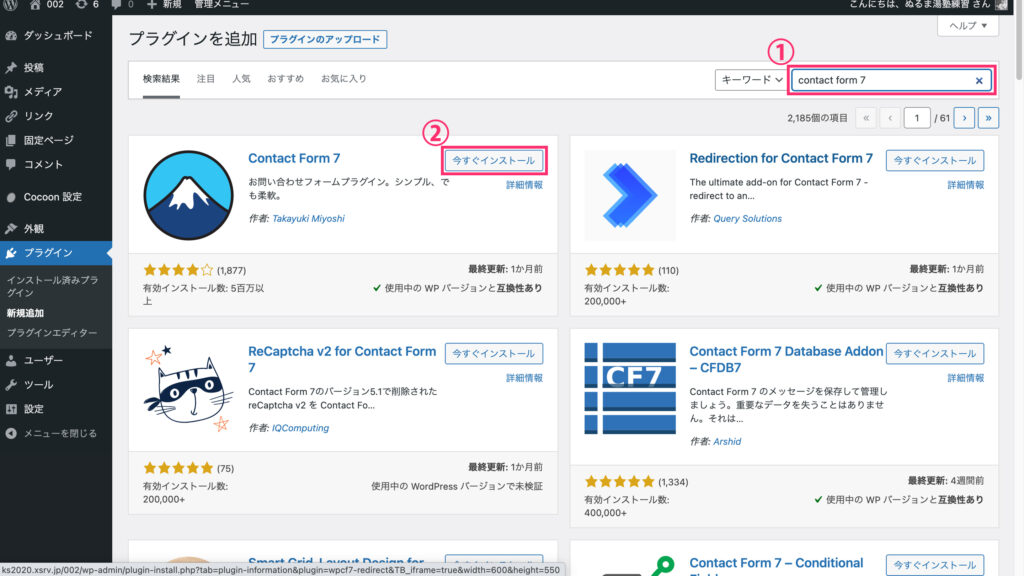This screenshot has width=1024, height=576.
Task: Click the WordPress logo in admin bar
Action: point(11,6)
